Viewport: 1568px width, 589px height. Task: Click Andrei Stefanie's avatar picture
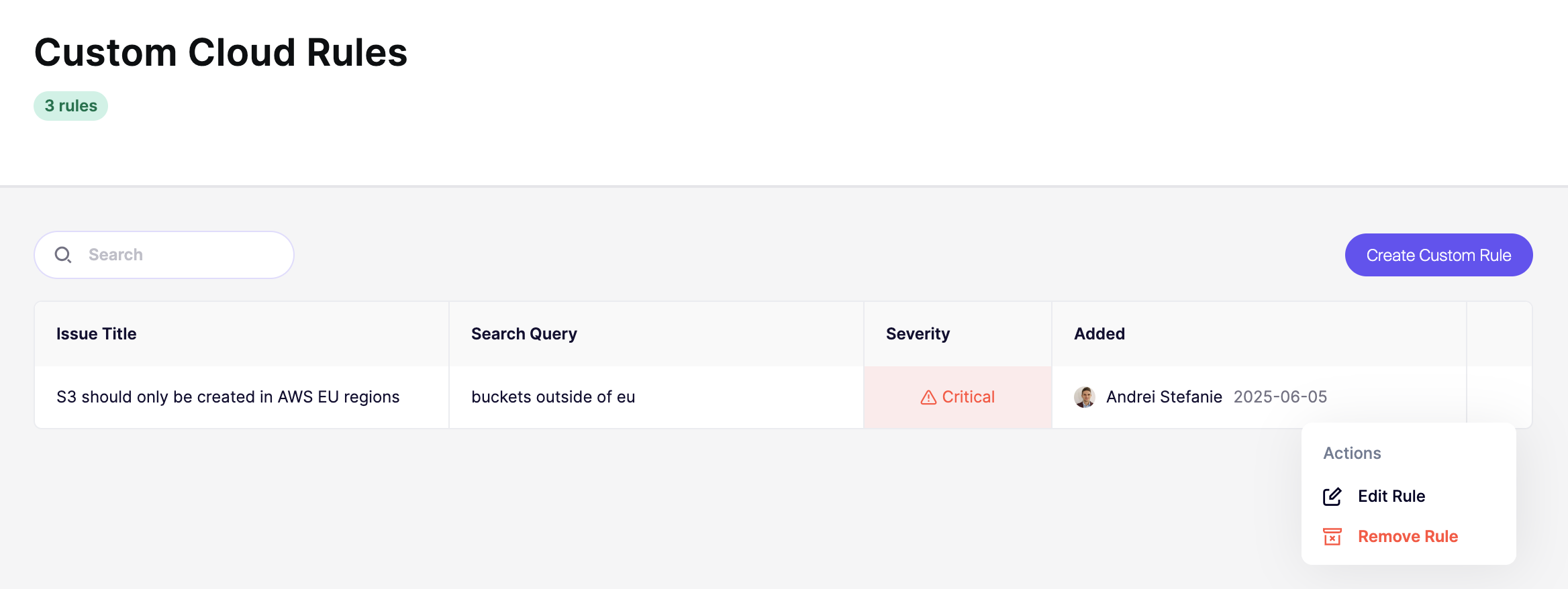[x=1084, y=397]
